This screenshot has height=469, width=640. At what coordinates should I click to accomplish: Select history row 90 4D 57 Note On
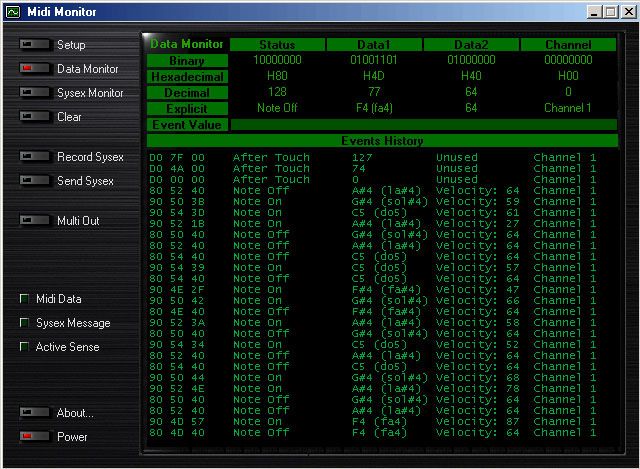pos(373,422)
